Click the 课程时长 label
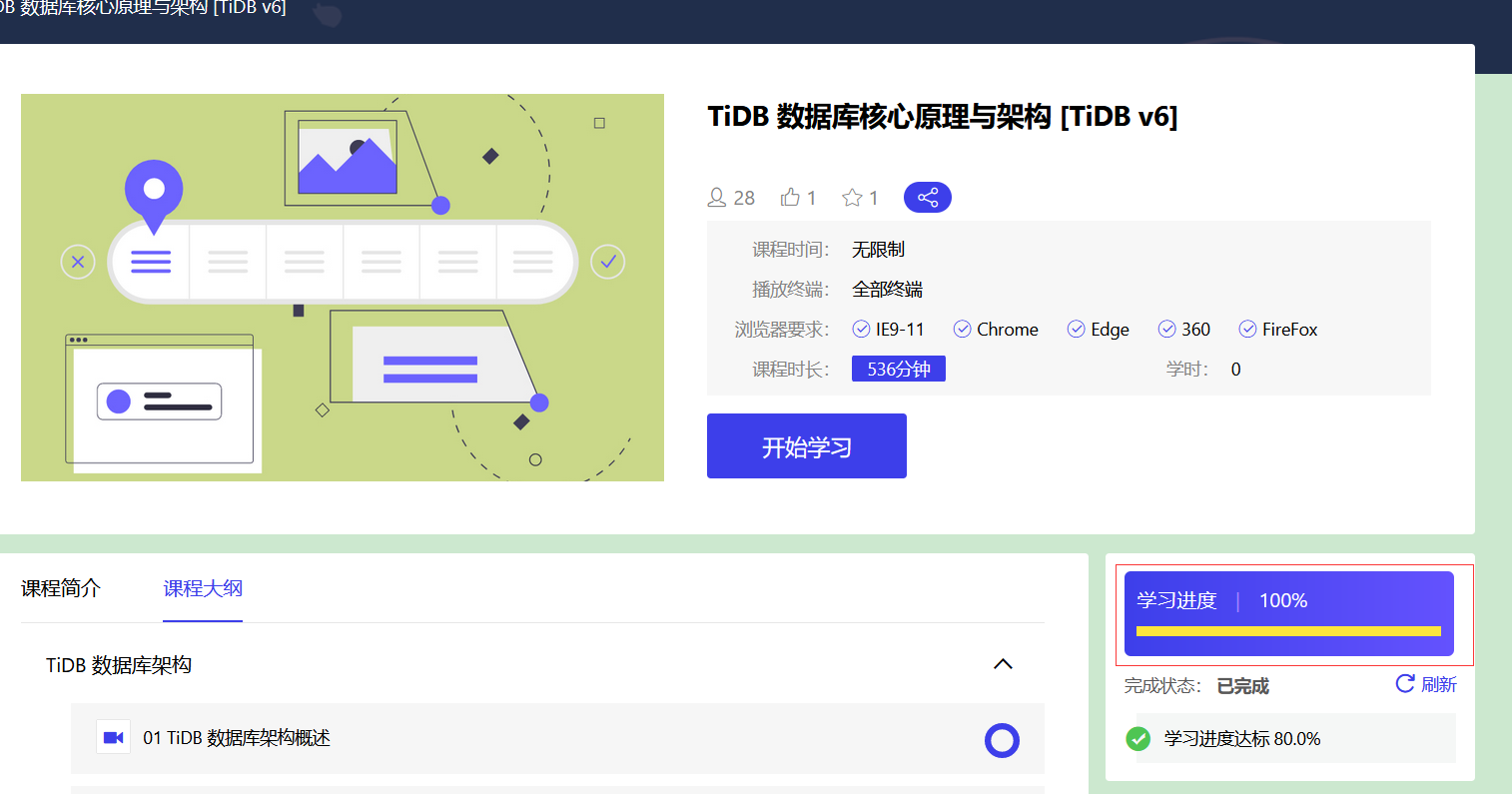 (791, 370)
